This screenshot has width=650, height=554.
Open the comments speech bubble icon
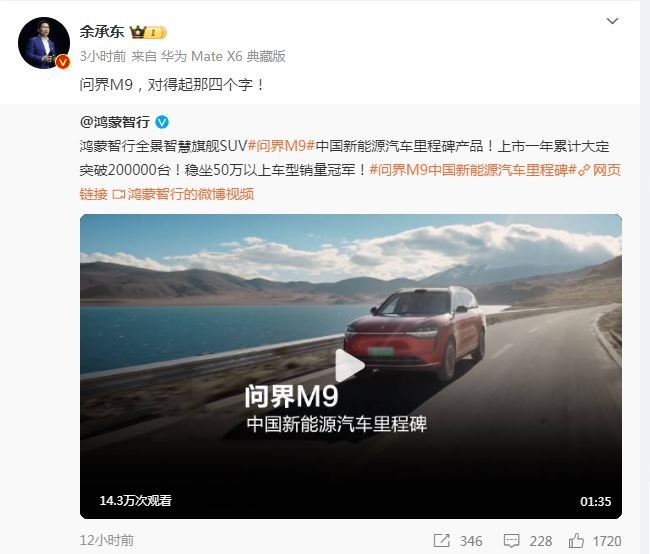click(x=511, y=541)
